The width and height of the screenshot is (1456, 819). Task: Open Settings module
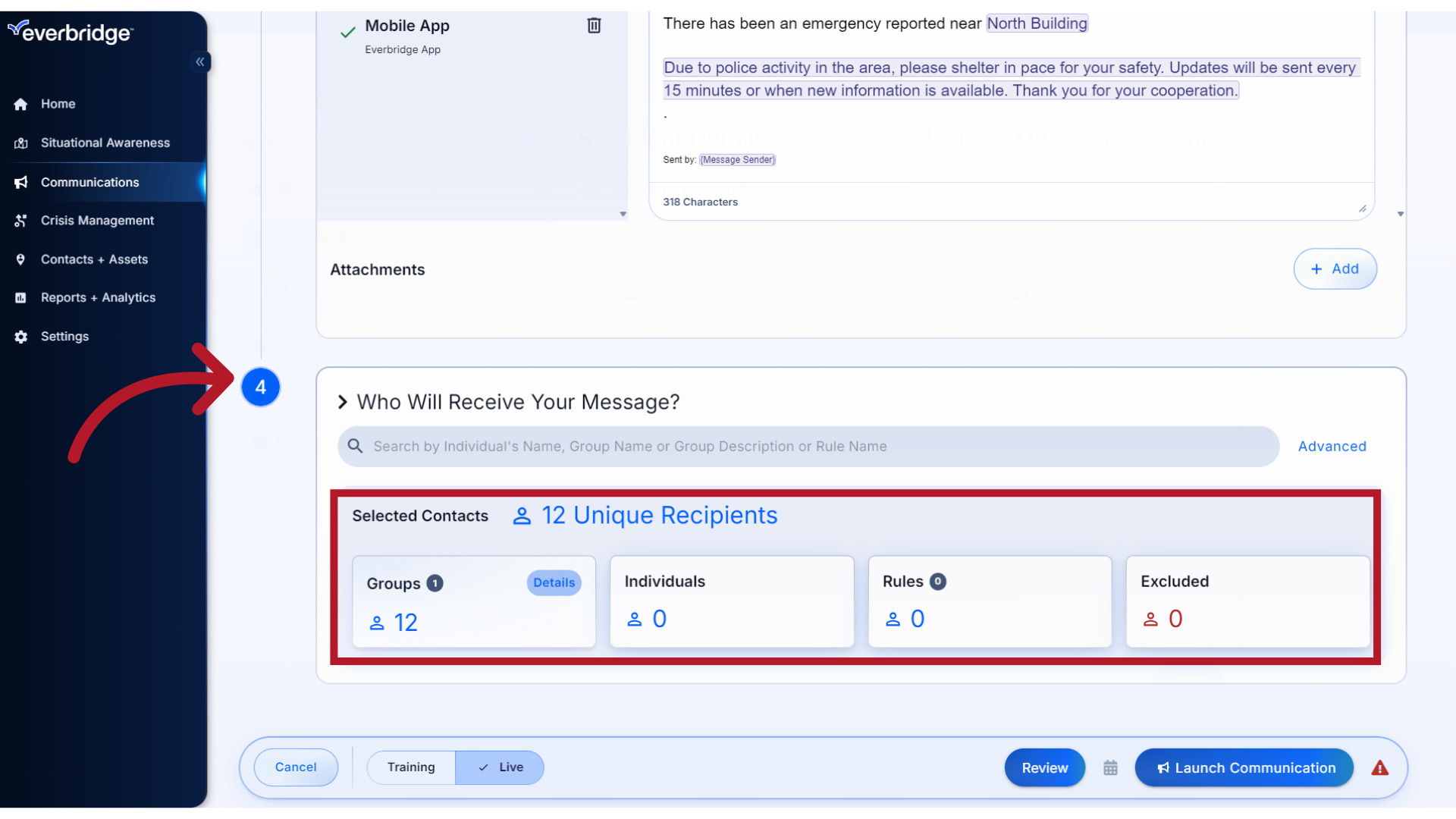tap(64, 336)
